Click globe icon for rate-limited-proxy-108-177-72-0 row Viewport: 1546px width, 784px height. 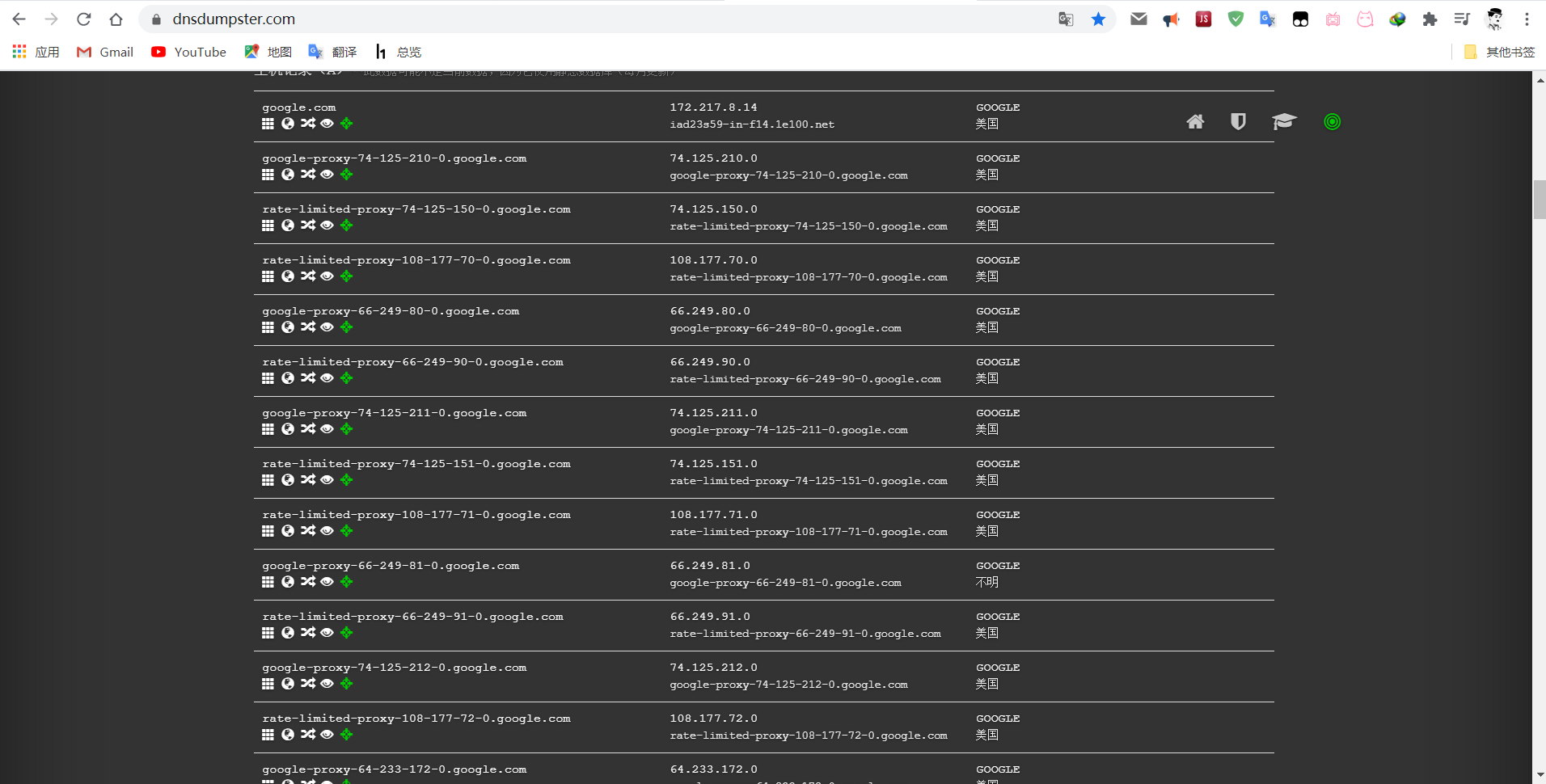(288, 735)
